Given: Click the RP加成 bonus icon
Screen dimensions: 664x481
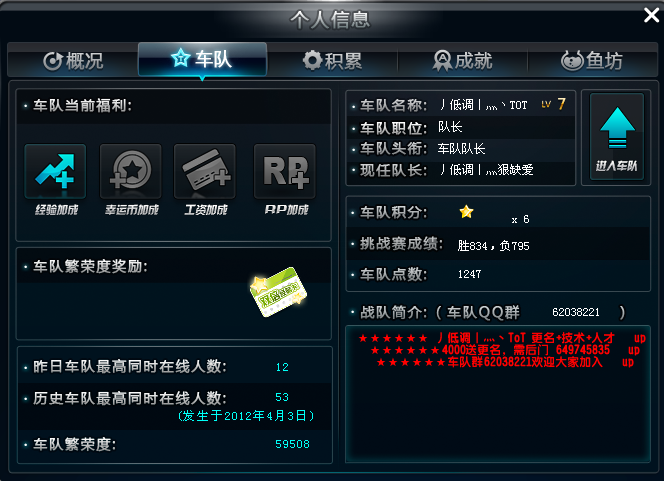Looking at the screenshot, I should [x=285, y=171].
